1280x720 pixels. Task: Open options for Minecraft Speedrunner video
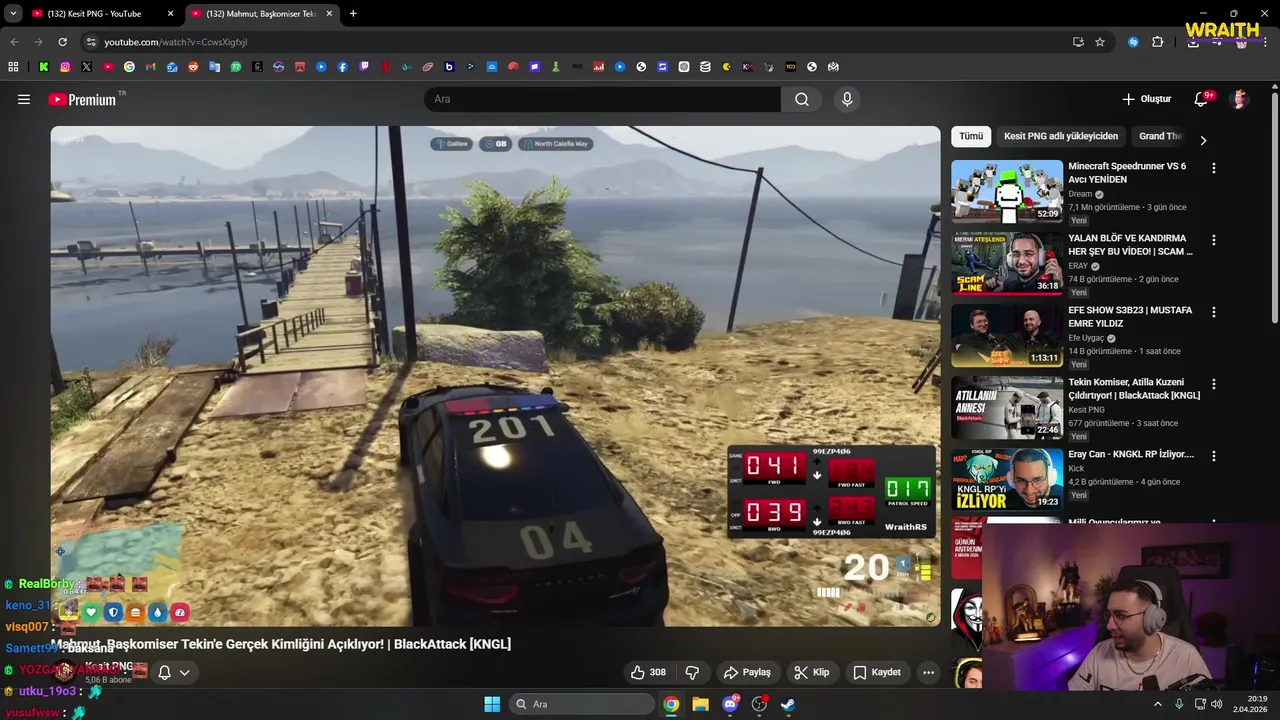tap(1214, 168)
